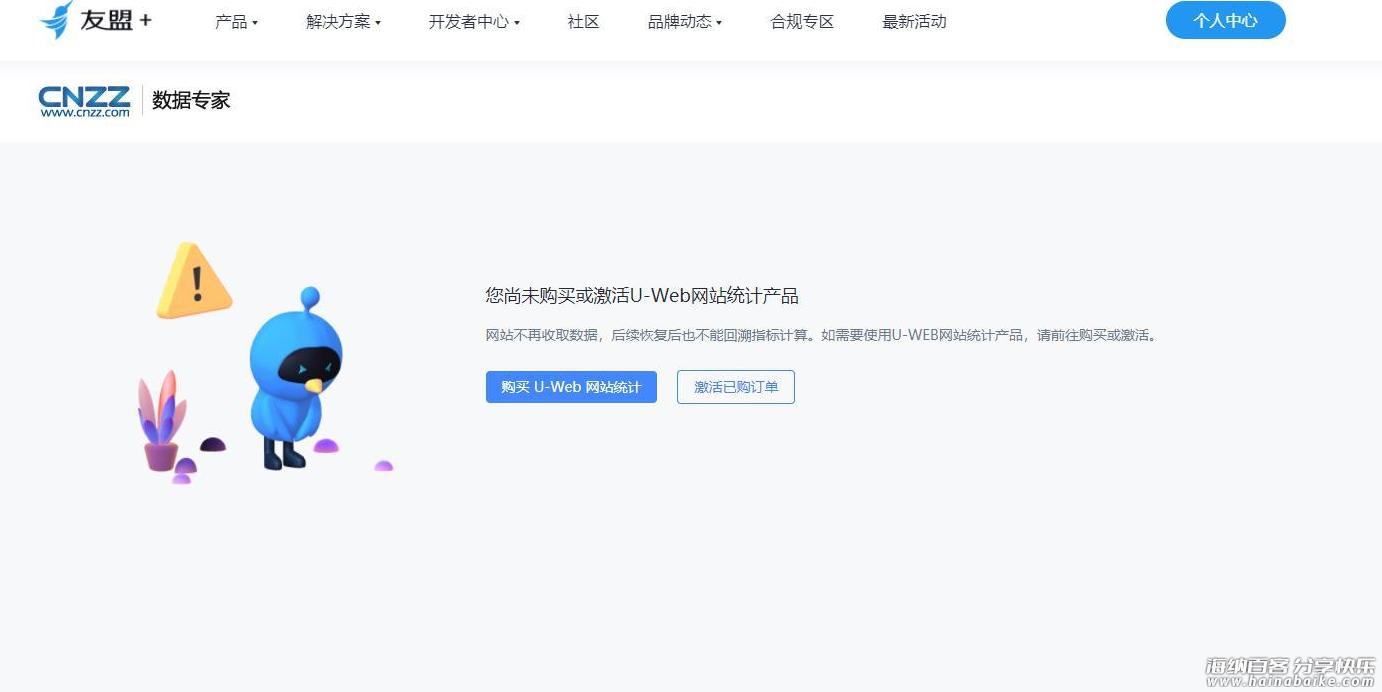Image resolution: width=1382 pixels, height=692 pixels.
Task: Click the 友盟+ logo
Action: (96, 20)
